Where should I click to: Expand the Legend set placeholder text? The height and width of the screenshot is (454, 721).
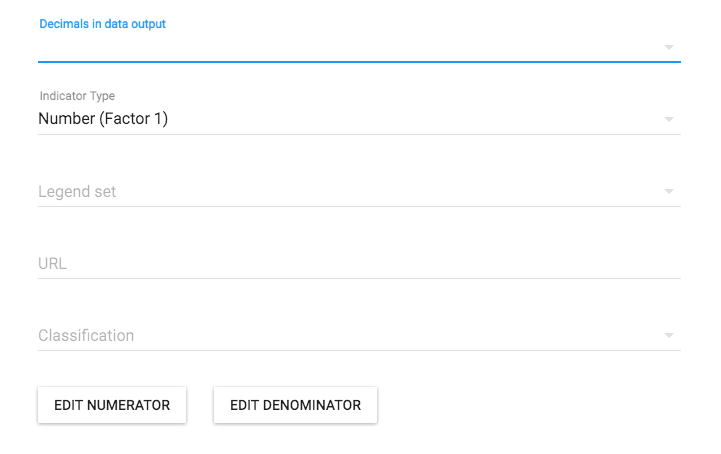[x=77, y=191]
